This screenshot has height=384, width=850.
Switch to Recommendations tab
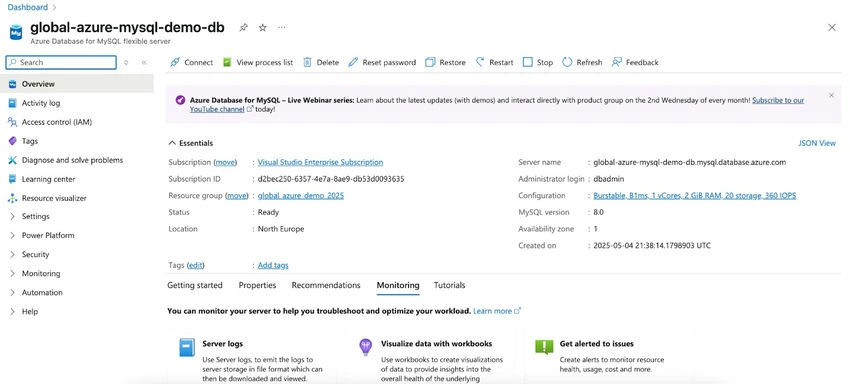coord(326,285)
